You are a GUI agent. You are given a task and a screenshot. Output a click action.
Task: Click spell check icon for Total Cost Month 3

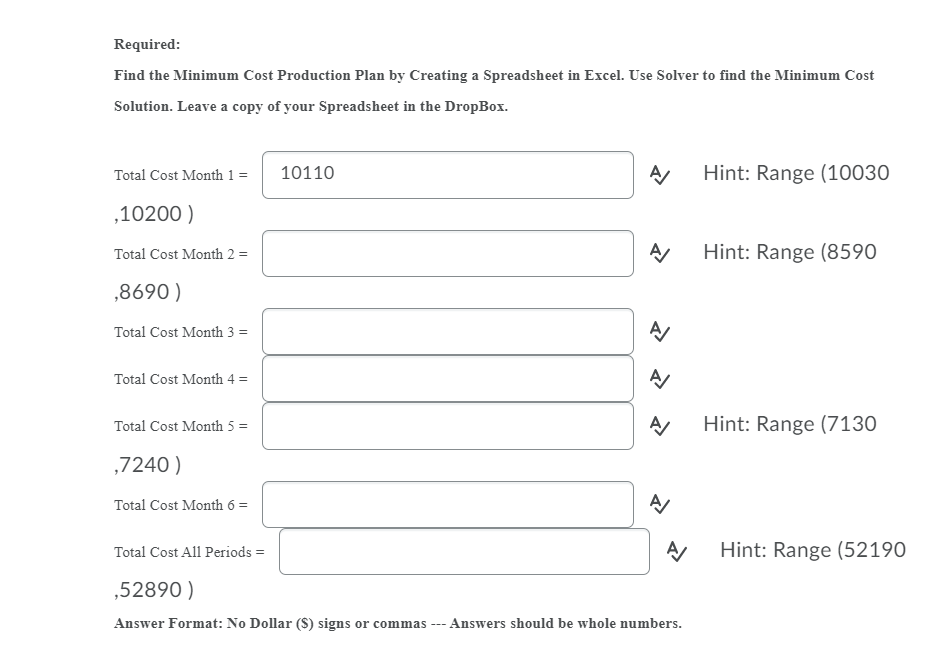coord(658,330)
